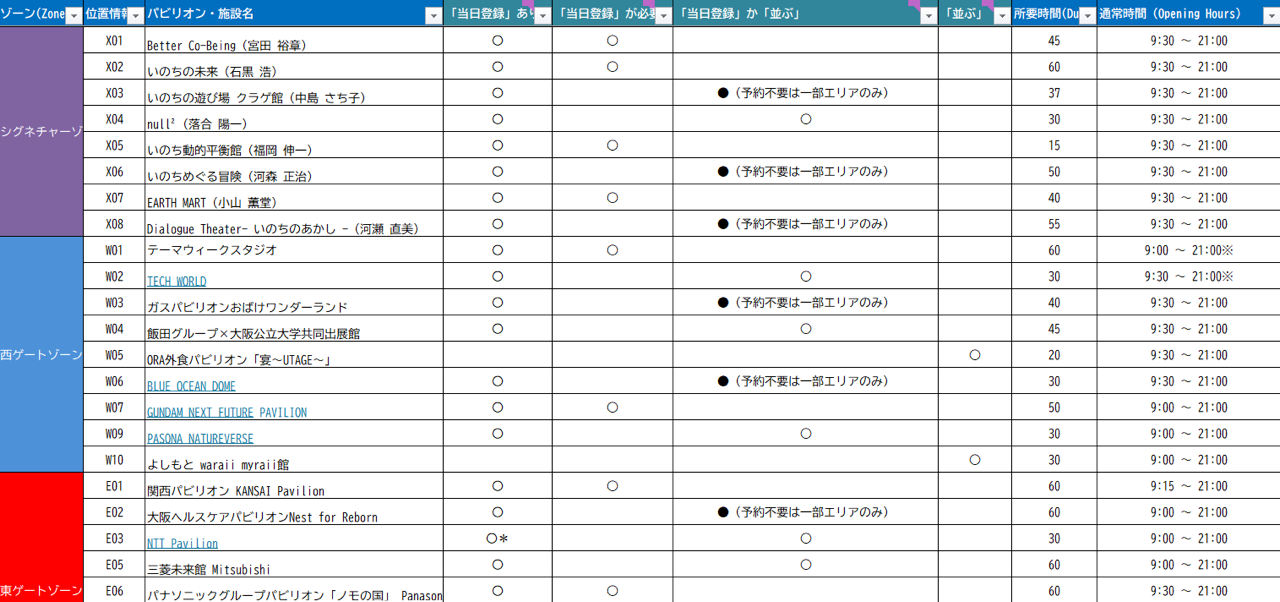Open the パビリオン・施設名 column filter dropdown
Viewport: 1280px width, 602px height.
coord(433,16)
